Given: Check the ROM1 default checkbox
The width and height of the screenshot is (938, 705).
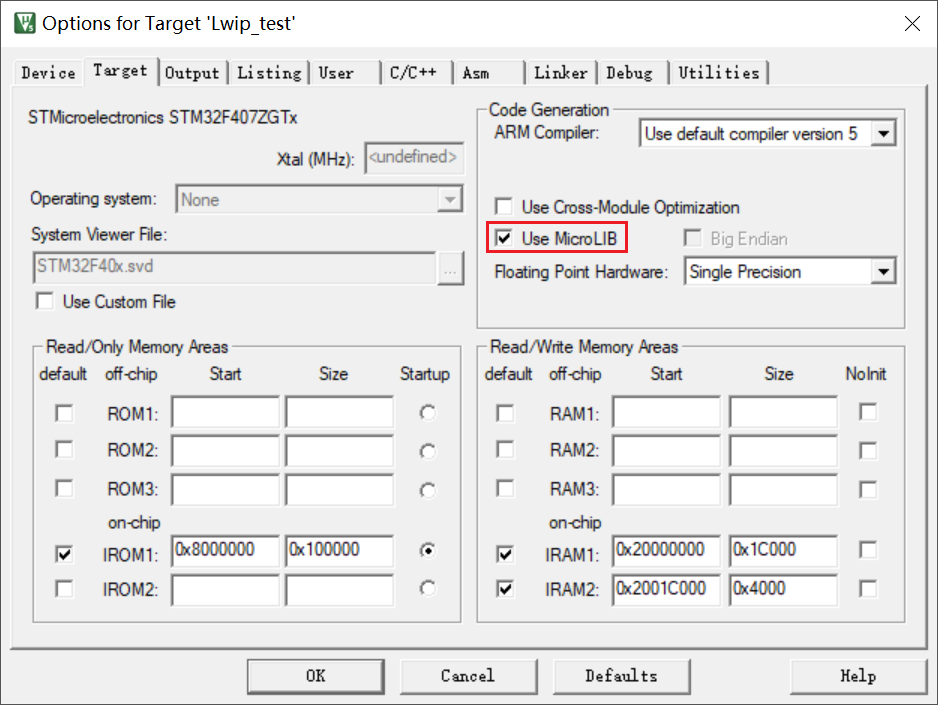Looking at the screenshot, I should tap(64, 413).
